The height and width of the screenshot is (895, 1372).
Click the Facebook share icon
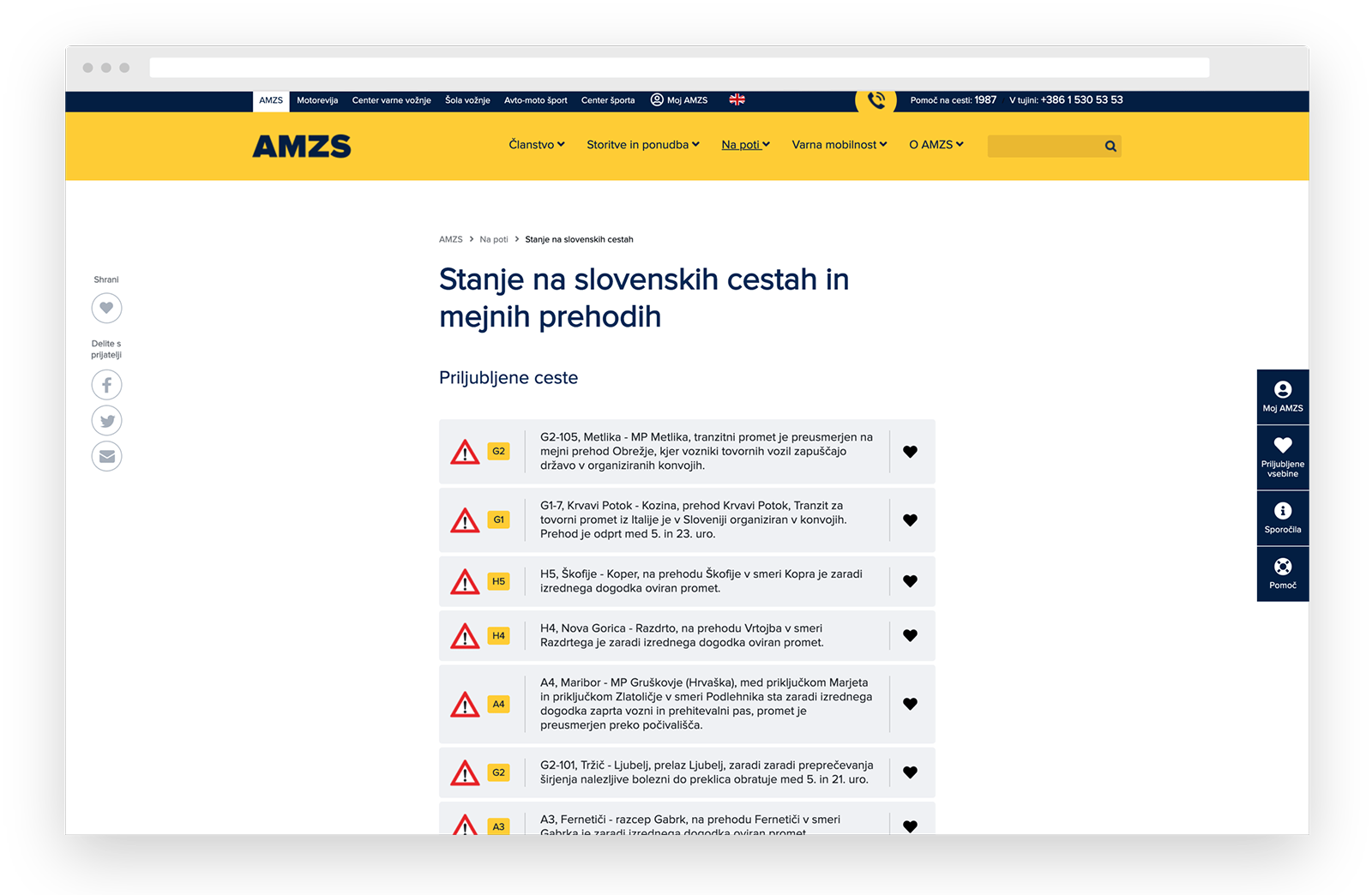click(106, 385)
